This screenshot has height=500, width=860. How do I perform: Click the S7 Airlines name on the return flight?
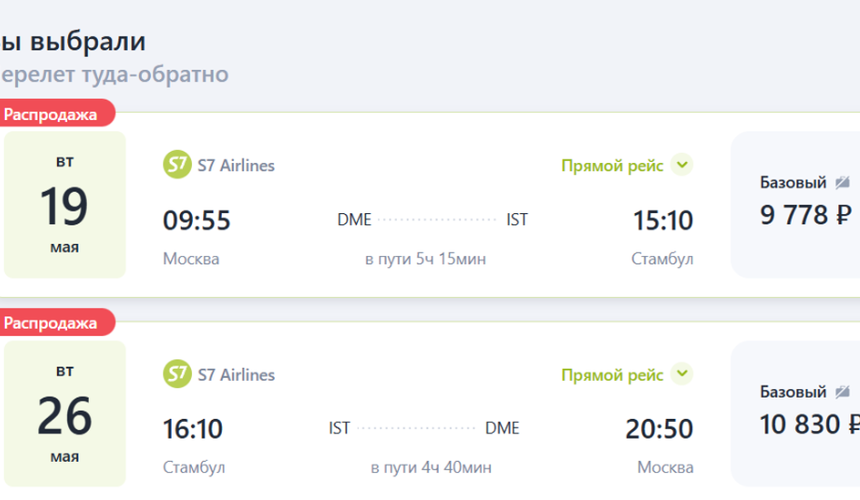pos(236,376)
